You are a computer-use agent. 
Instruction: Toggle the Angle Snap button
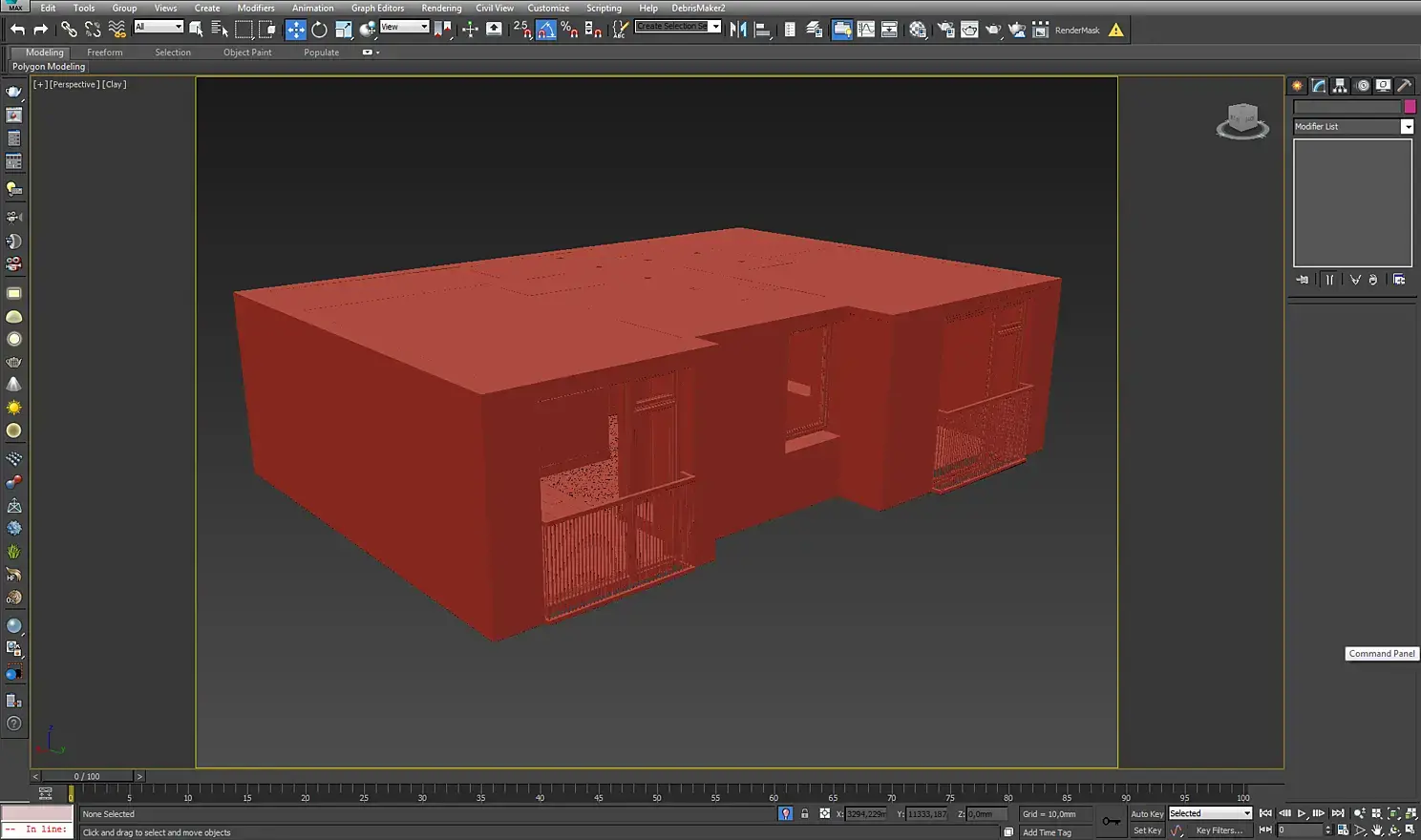click(545, 30)
